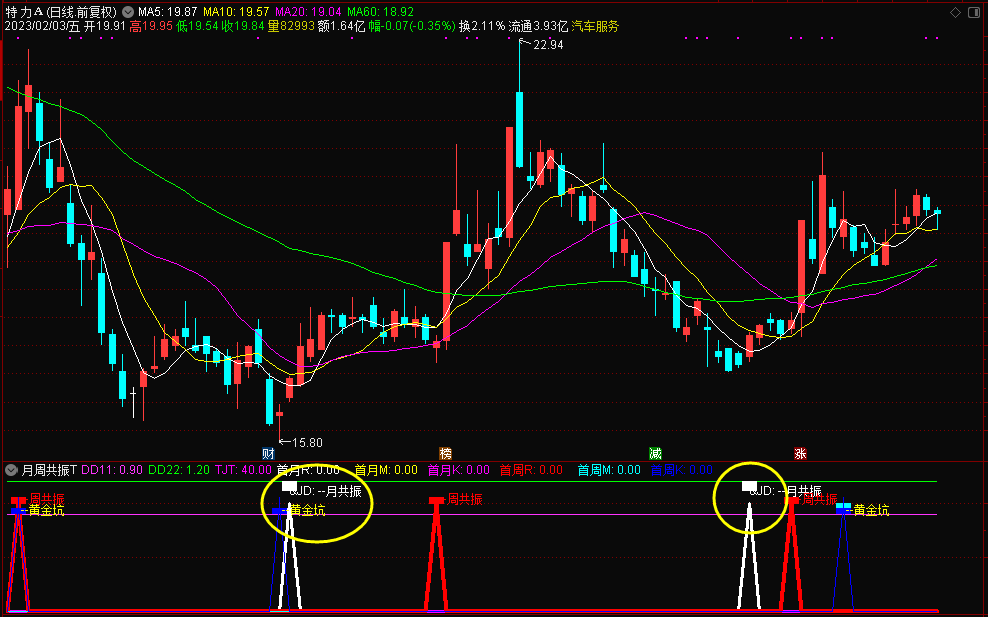The image size is (988, 617).
Task: Open the dropdown next to 特力A title
Action: [x=128, y=12]
